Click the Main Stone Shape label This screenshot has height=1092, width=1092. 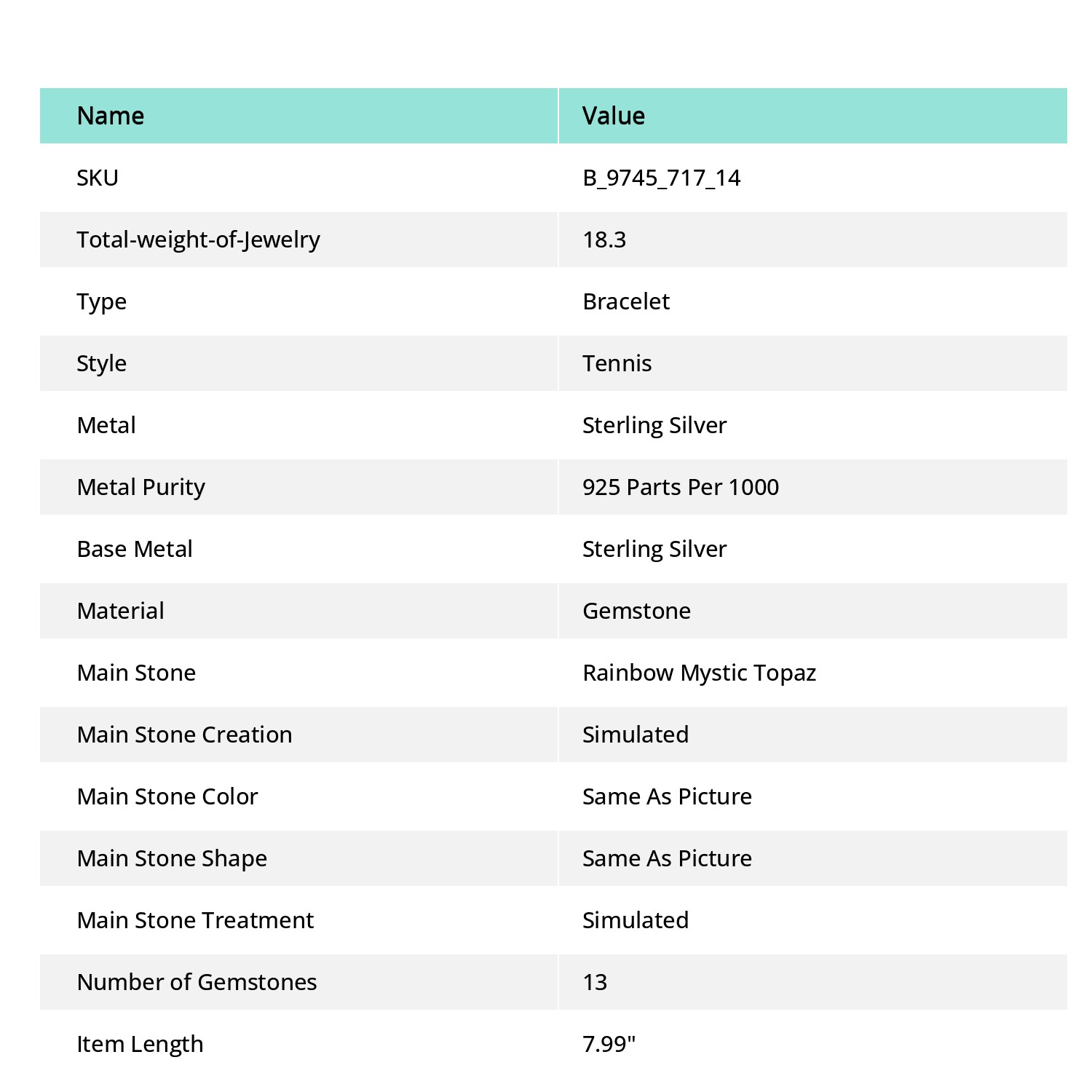tap(172, 859)
